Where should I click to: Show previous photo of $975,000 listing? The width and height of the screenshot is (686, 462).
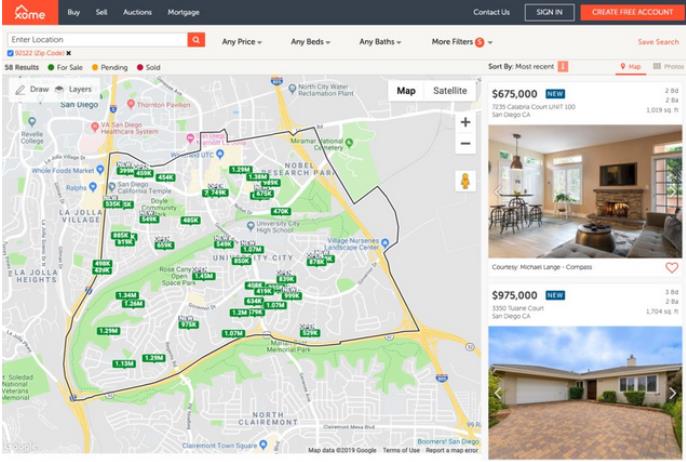point(498,393)
